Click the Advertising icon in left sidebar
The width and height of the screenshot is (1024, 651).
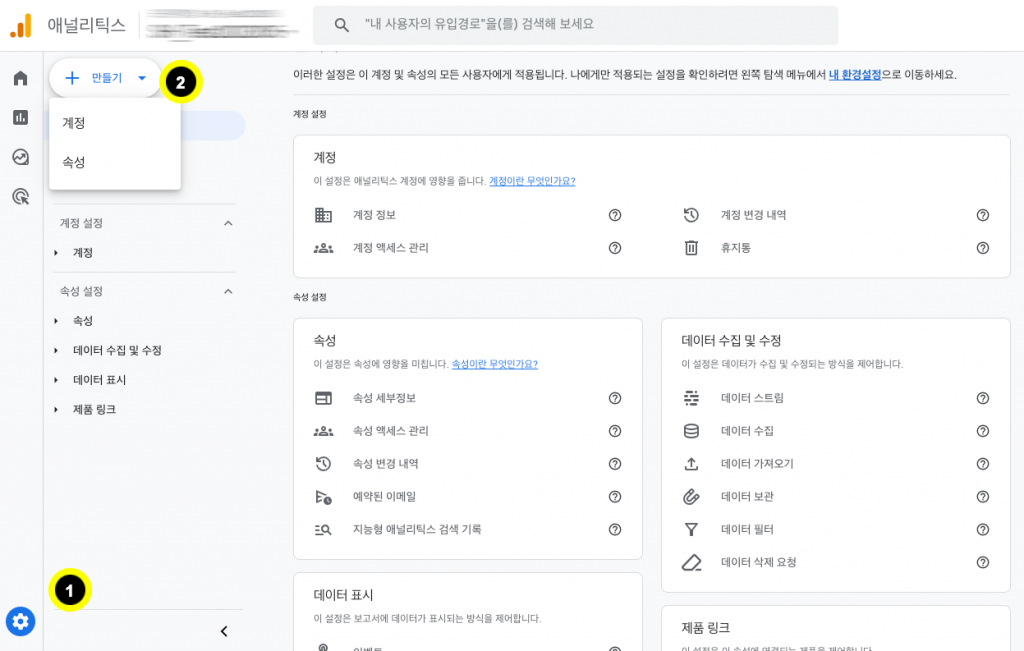[x=20, y=197]
